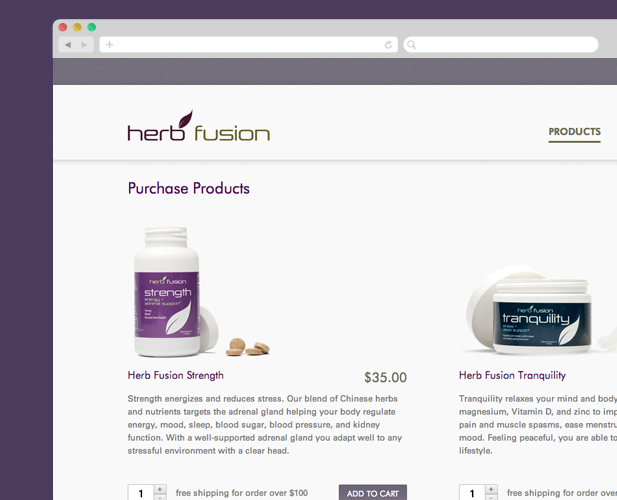Click the browser forward arrow
The height and width of the screenshot is (500, 617).
point(84,45)
